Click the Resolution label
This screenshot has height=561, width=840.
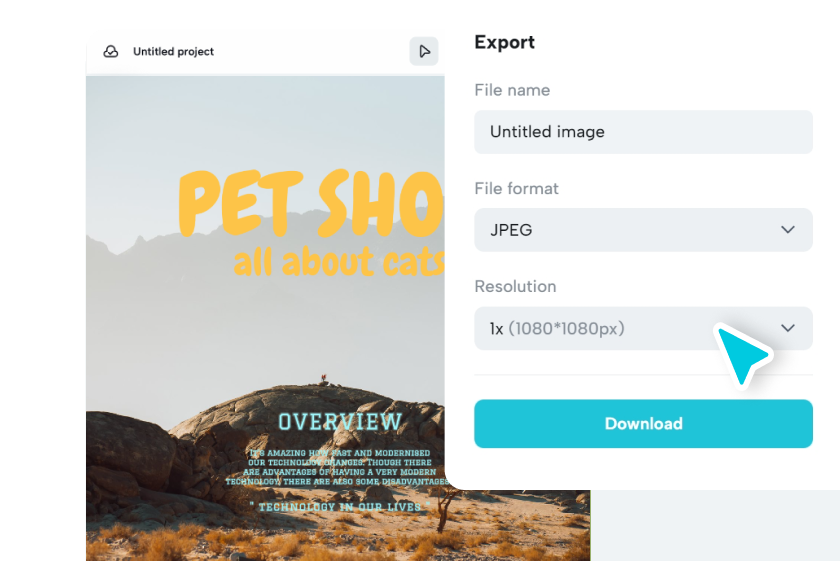coord(515,287)
